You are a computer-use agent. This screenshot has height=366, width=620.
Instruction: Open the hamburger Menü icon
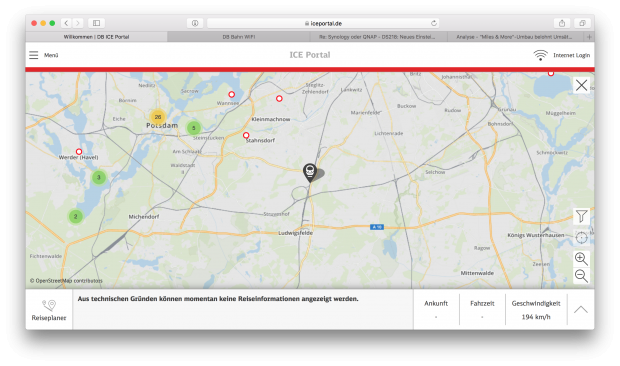(34, 55)
